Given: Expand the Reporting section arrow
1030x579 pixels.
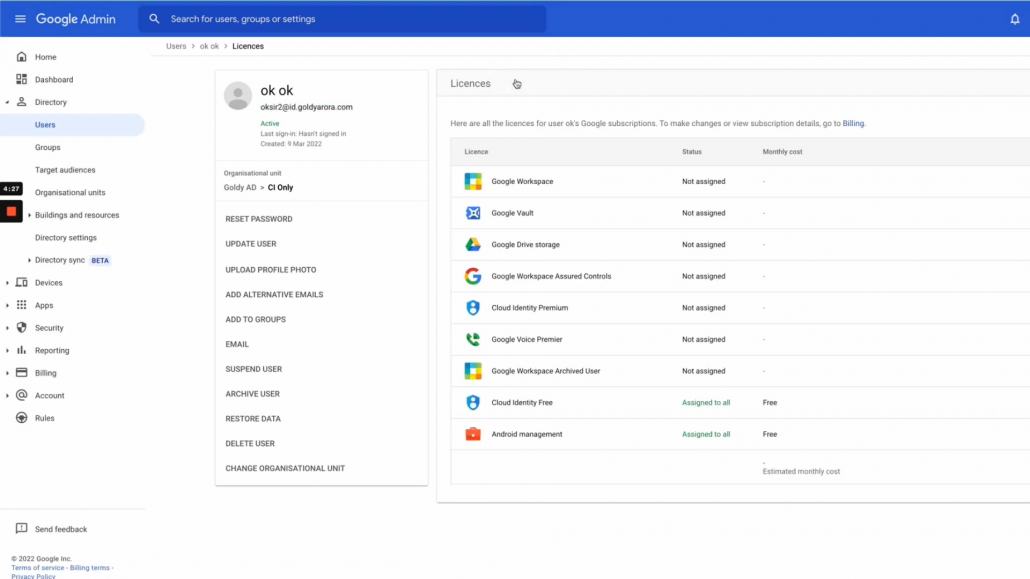Looking at the screenshot, I should tap(7, 351).
